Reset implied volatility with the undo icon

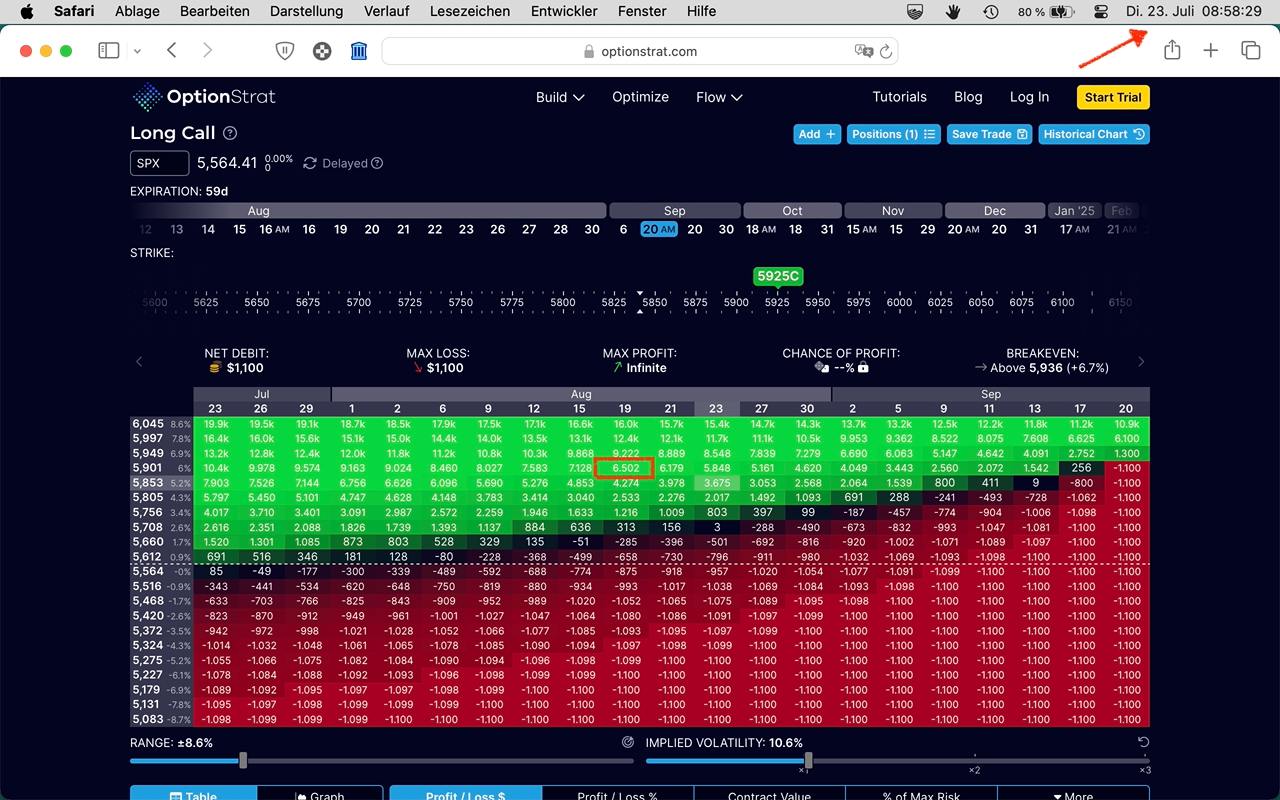(x=1143, y=742)
